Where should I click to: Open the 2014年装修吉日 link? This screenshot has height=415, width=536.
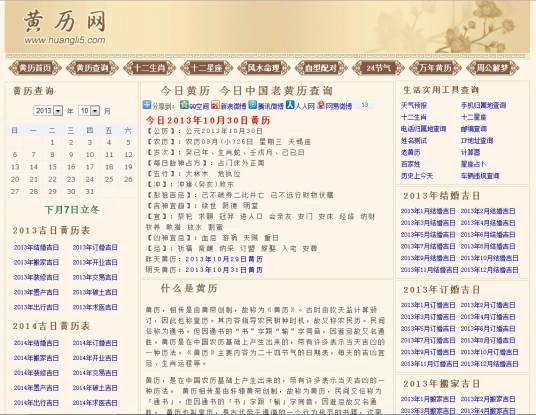pos(36,373)
